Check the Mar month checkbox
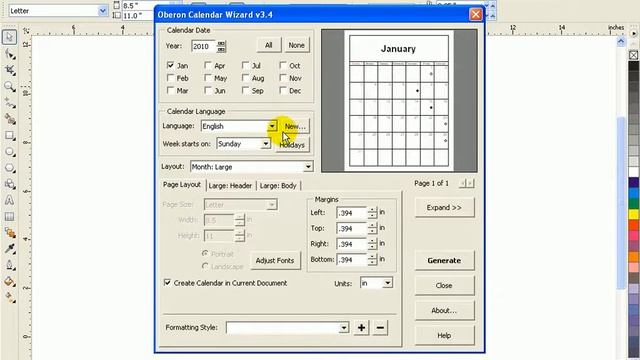Image resolution: width=640 pixels, height=360 pixels. (x=171, y=91)
